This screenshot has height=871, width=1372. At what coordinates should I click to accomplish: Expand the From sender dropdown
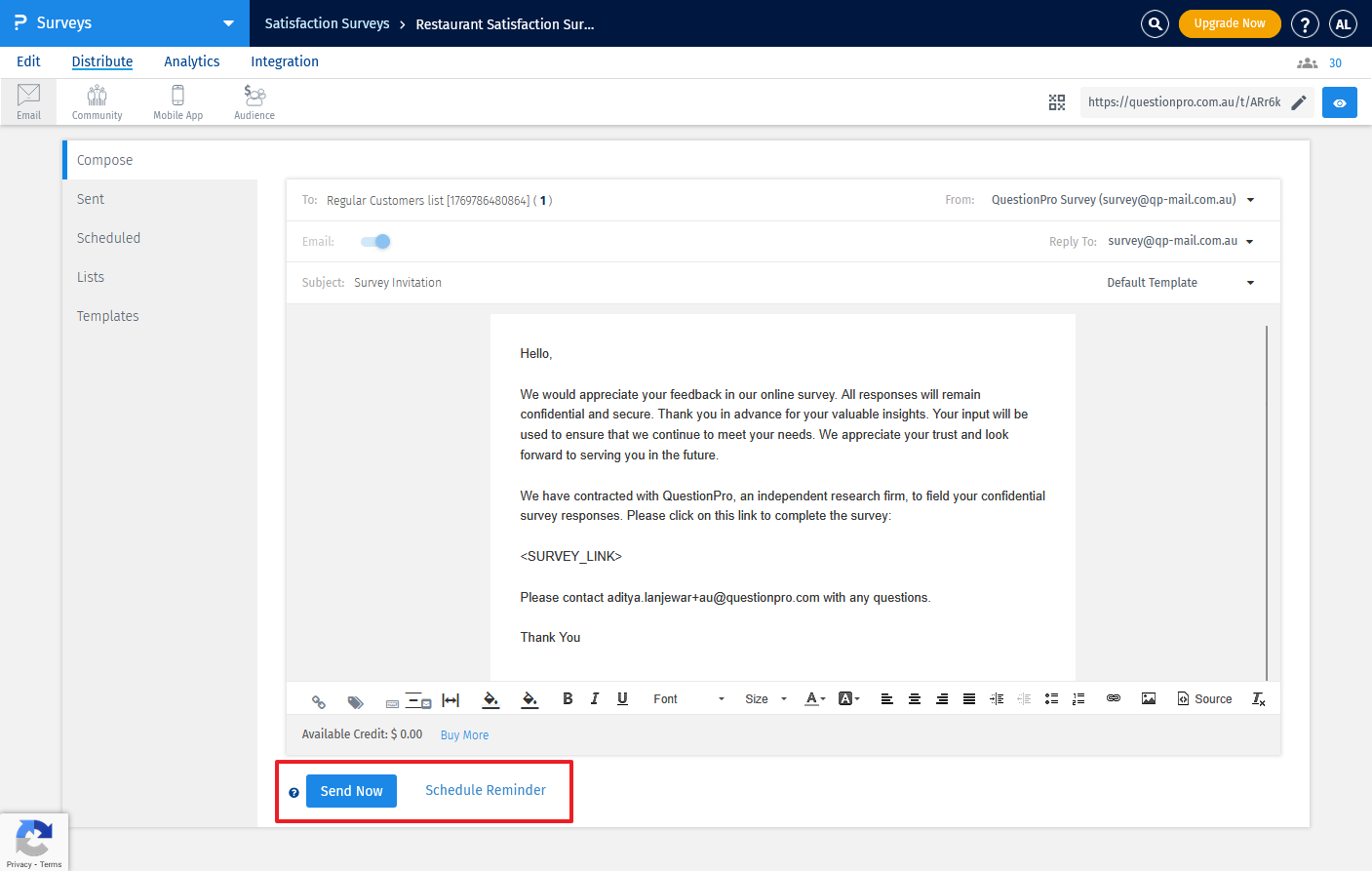click(x=1250, y=200)
